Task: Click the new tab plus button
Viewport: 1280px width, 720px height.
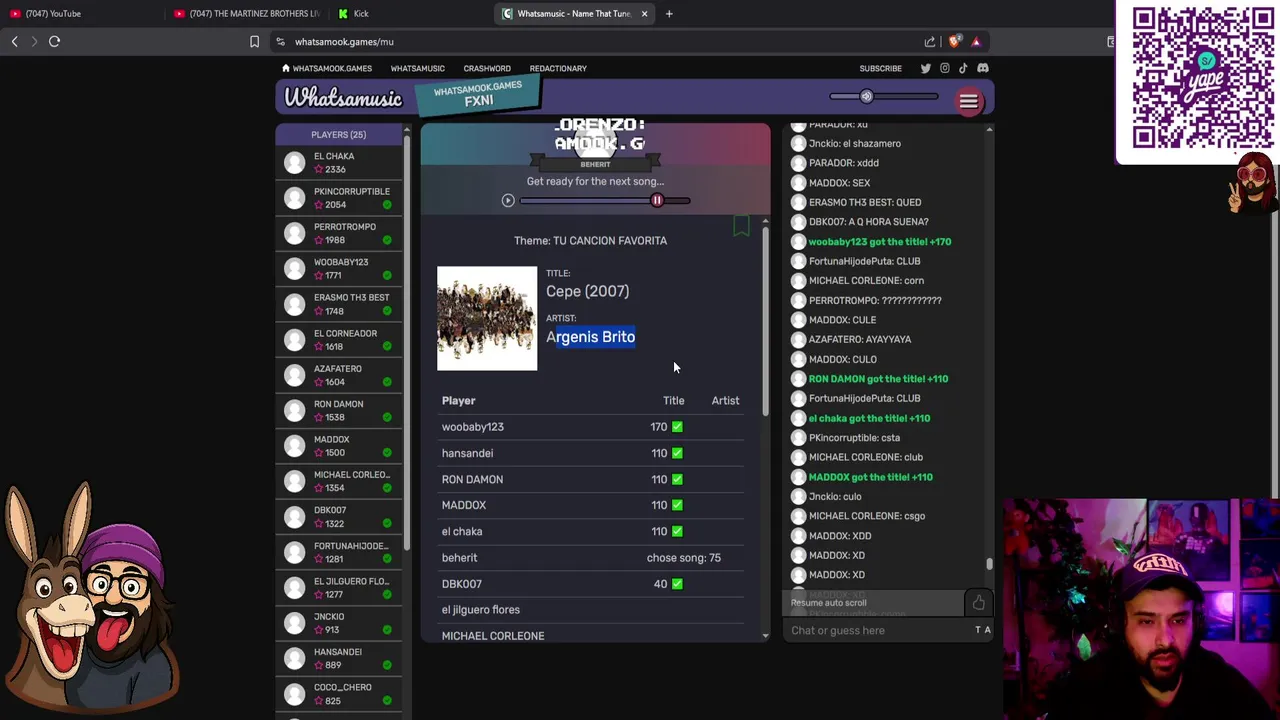Action: (x=669, y=14)
